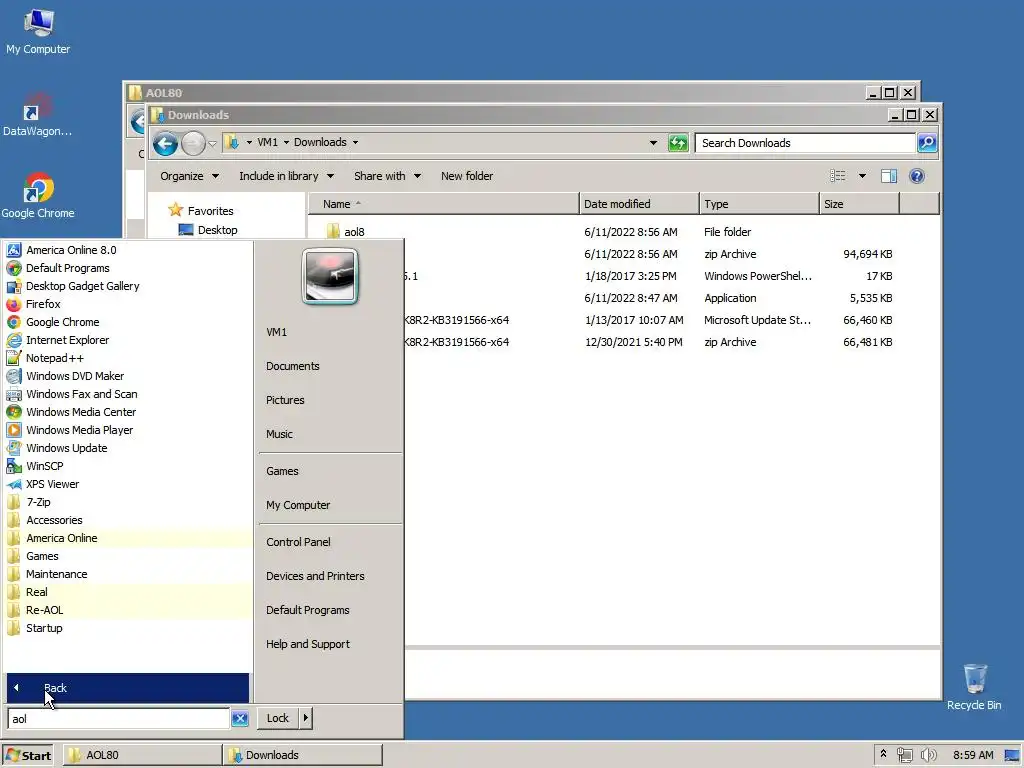Click the user account picture
This screenshot has height=768, width=1024.
click(330, 276)
